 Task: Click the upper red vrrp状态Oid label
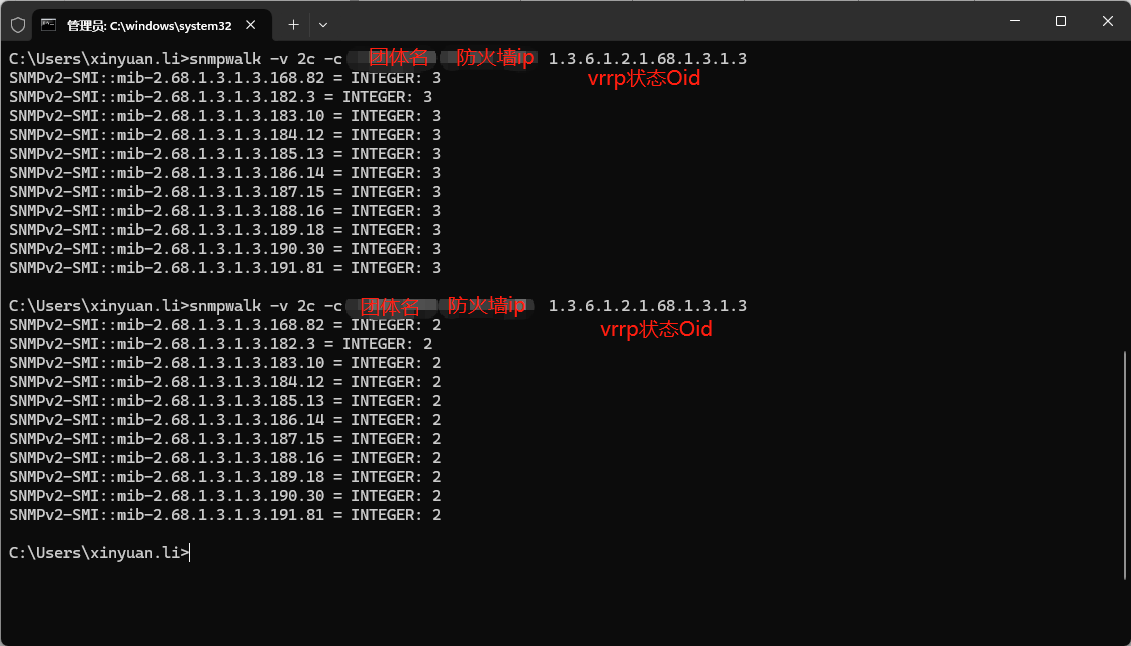point(643,79)
